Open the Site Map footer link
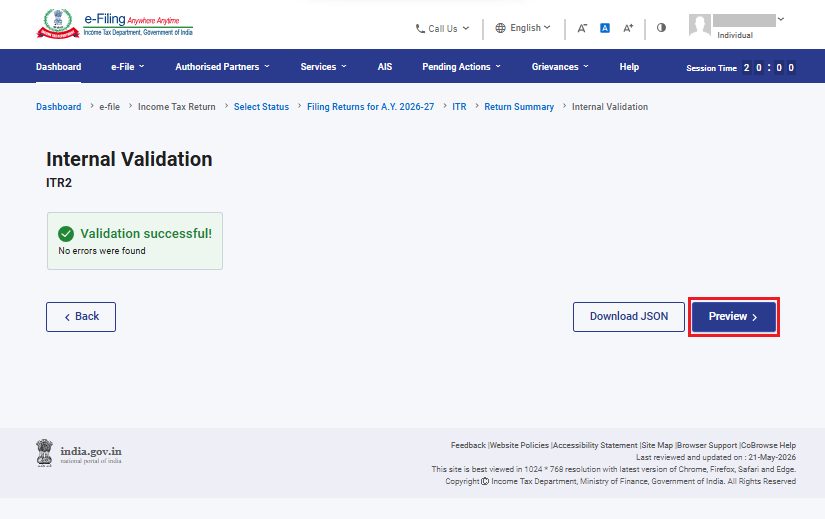Image resolution: width=825 pixels, height=519 pixels. [657, 445]
